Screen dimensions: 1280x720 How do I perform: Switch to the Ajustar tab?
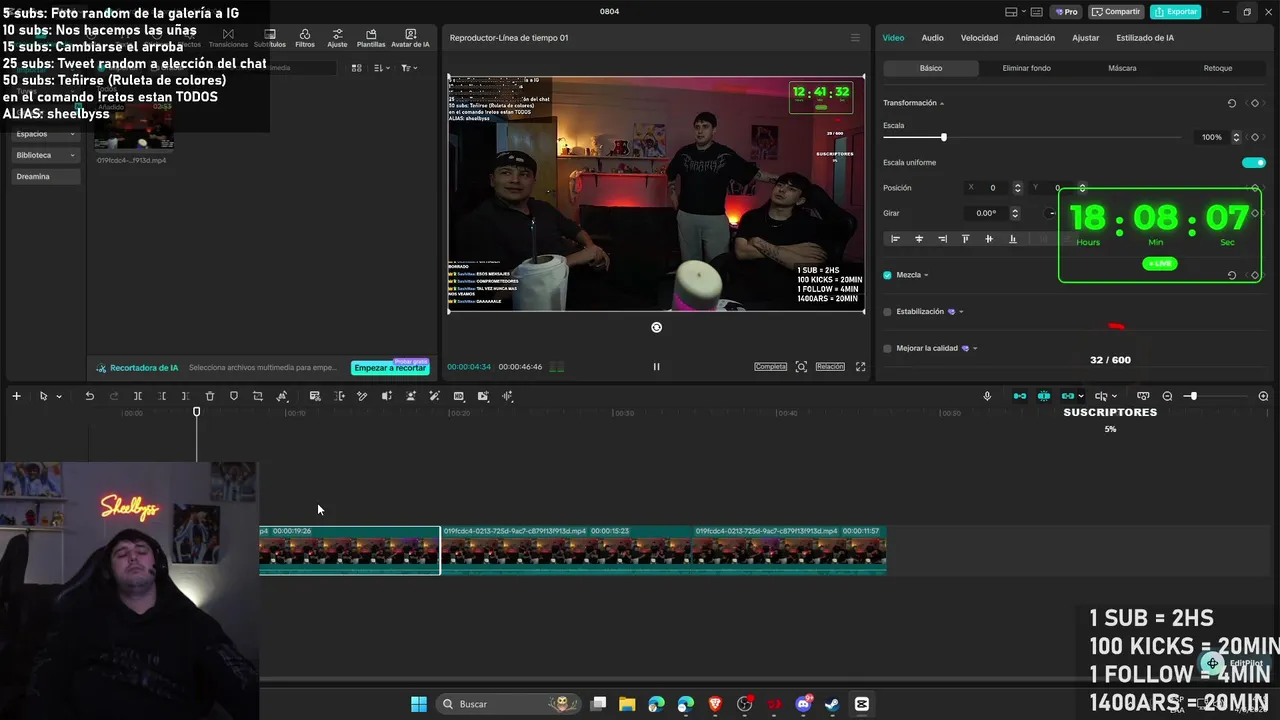(x=1085, y=38)
